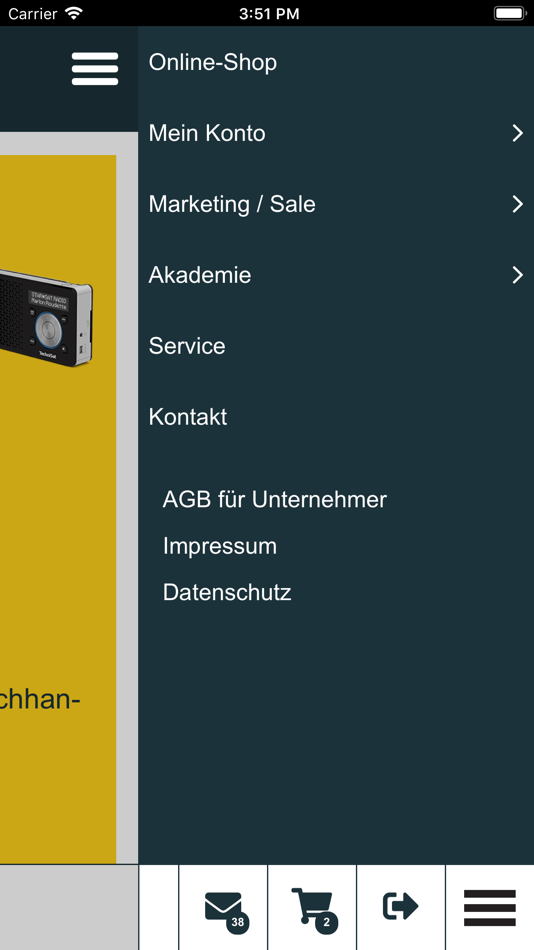Click the logout arrow icon in bottom bar

click(401, 906)
